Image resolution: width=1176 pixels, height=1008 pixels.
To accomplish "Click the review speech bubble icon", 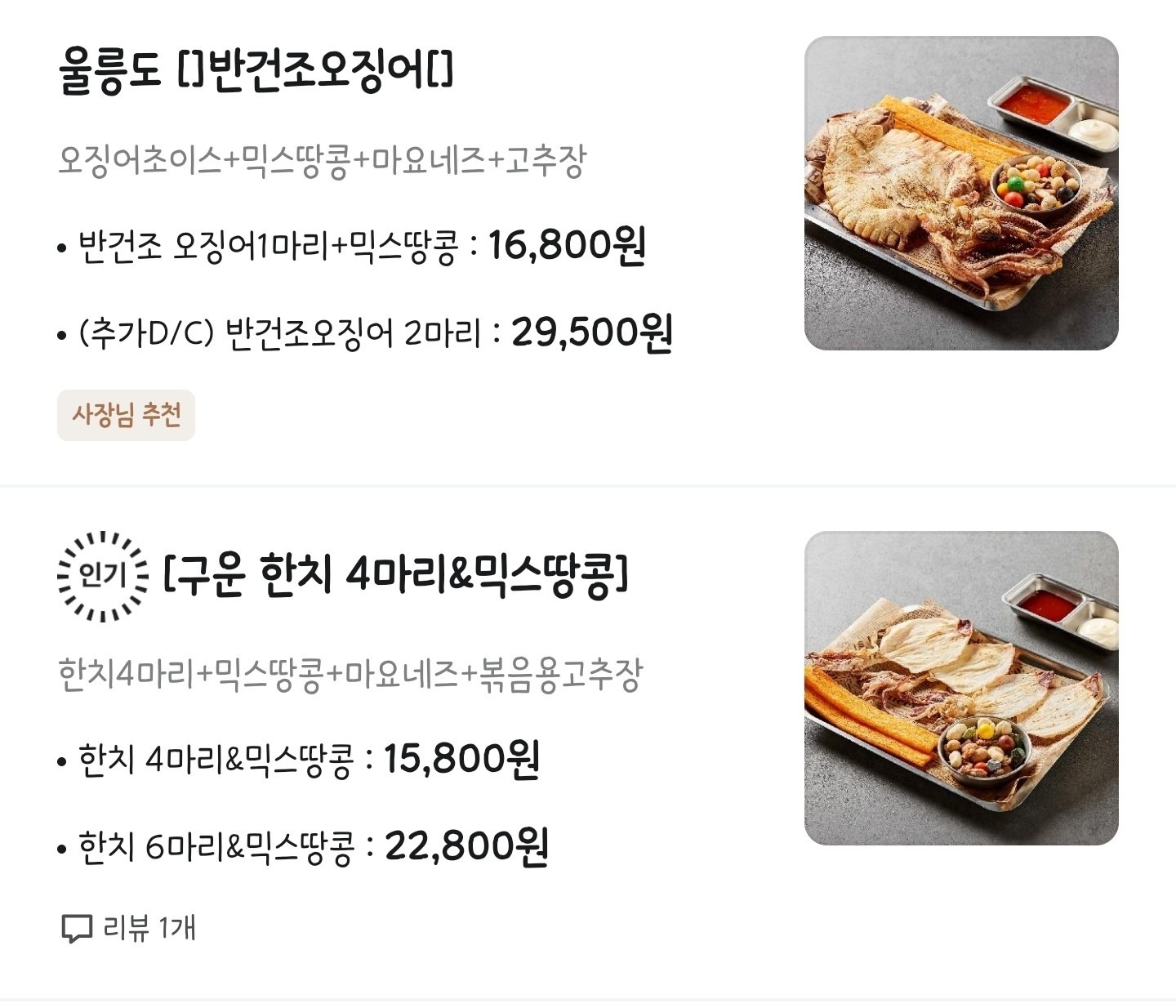I will (x=77, y=929).
